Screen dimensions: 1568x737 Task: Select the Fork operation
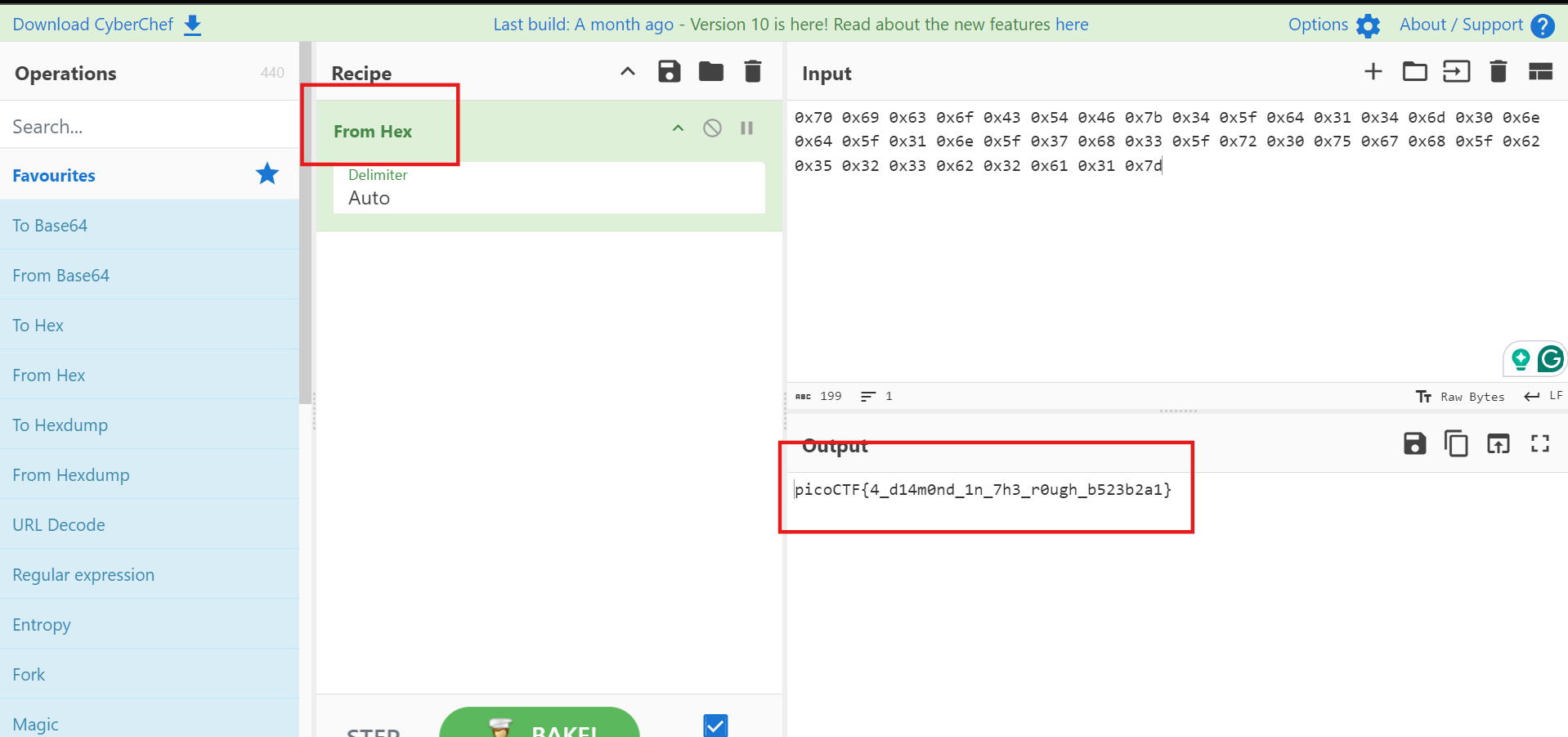pyautogui.click(x=150, y=674)
